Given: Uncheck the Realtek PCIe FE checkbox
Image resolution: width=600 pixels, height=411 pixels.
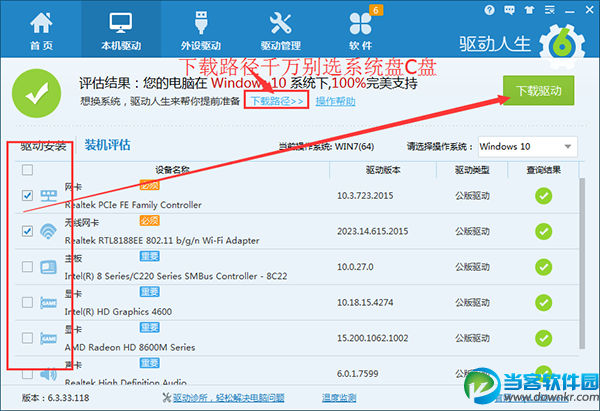Looking at the screenshot, I should click(27, 196).
